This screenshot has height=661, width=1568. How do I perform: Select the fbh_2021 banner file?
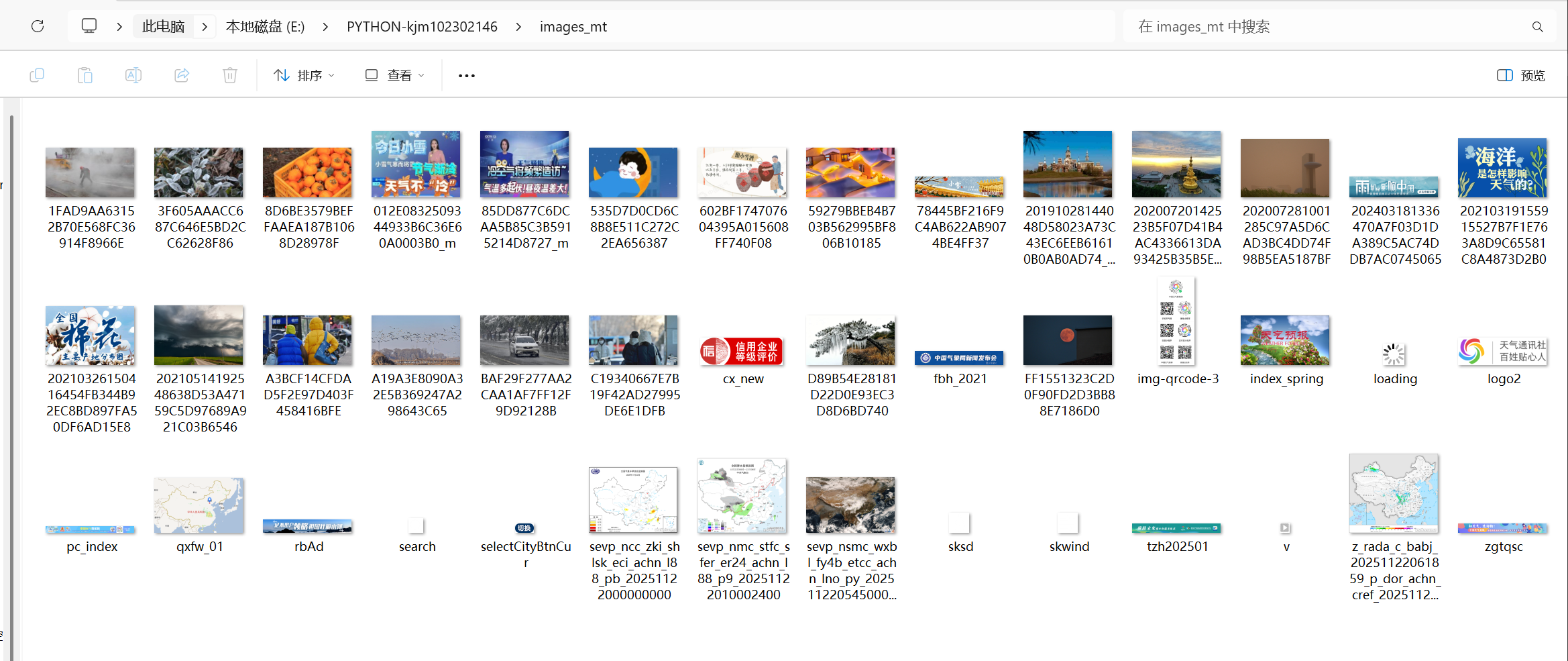tap(959, 358)
